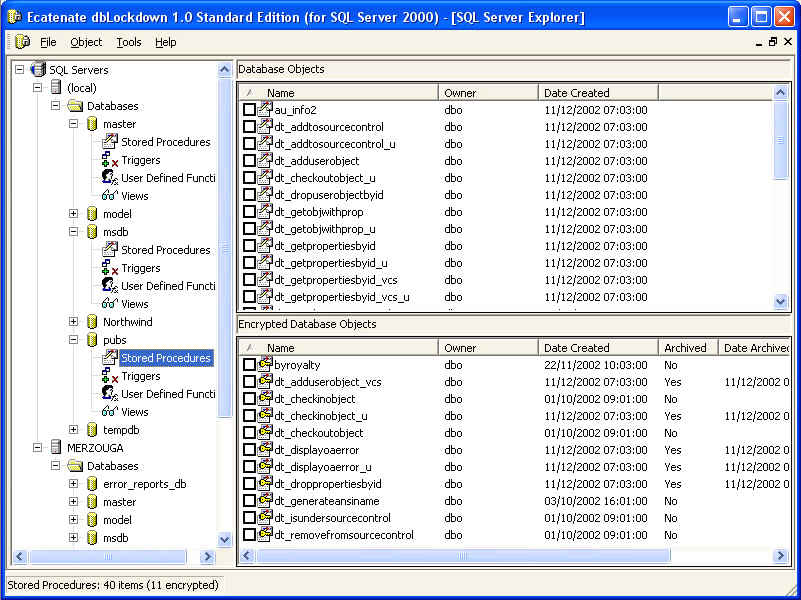Restore the inner SQL Server Explorer window
Screen dimensions: 801x600
(773, 42)
